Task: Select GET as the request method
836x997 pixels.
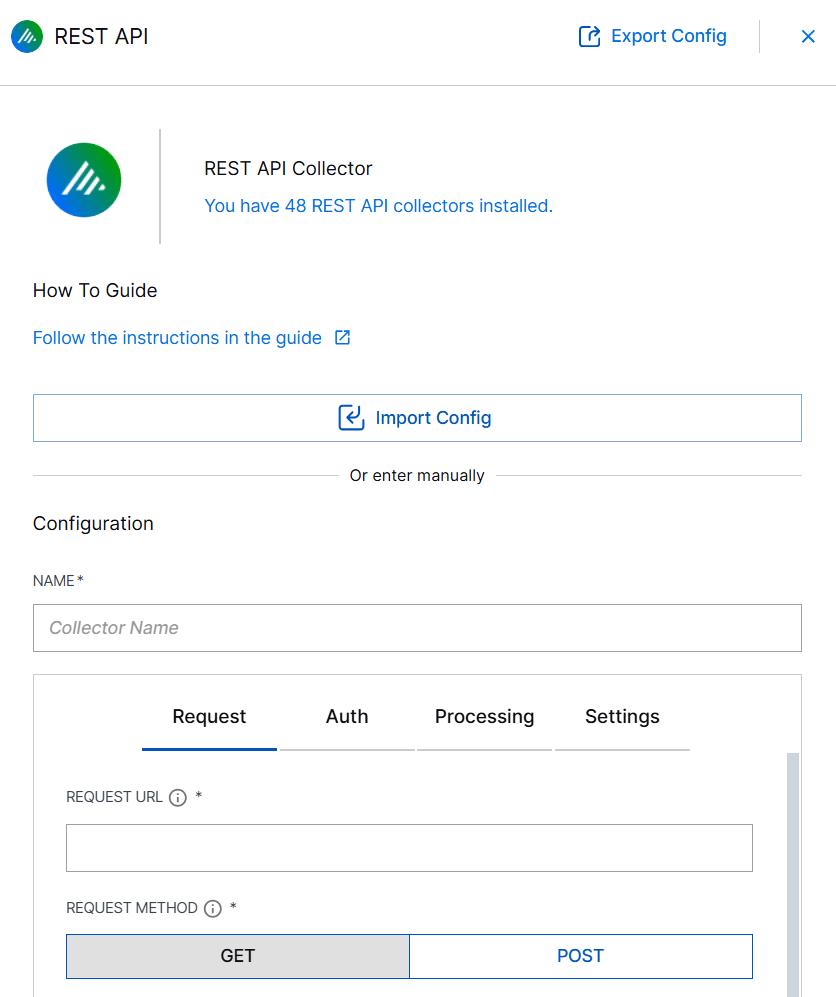Action: pos(238,956)
